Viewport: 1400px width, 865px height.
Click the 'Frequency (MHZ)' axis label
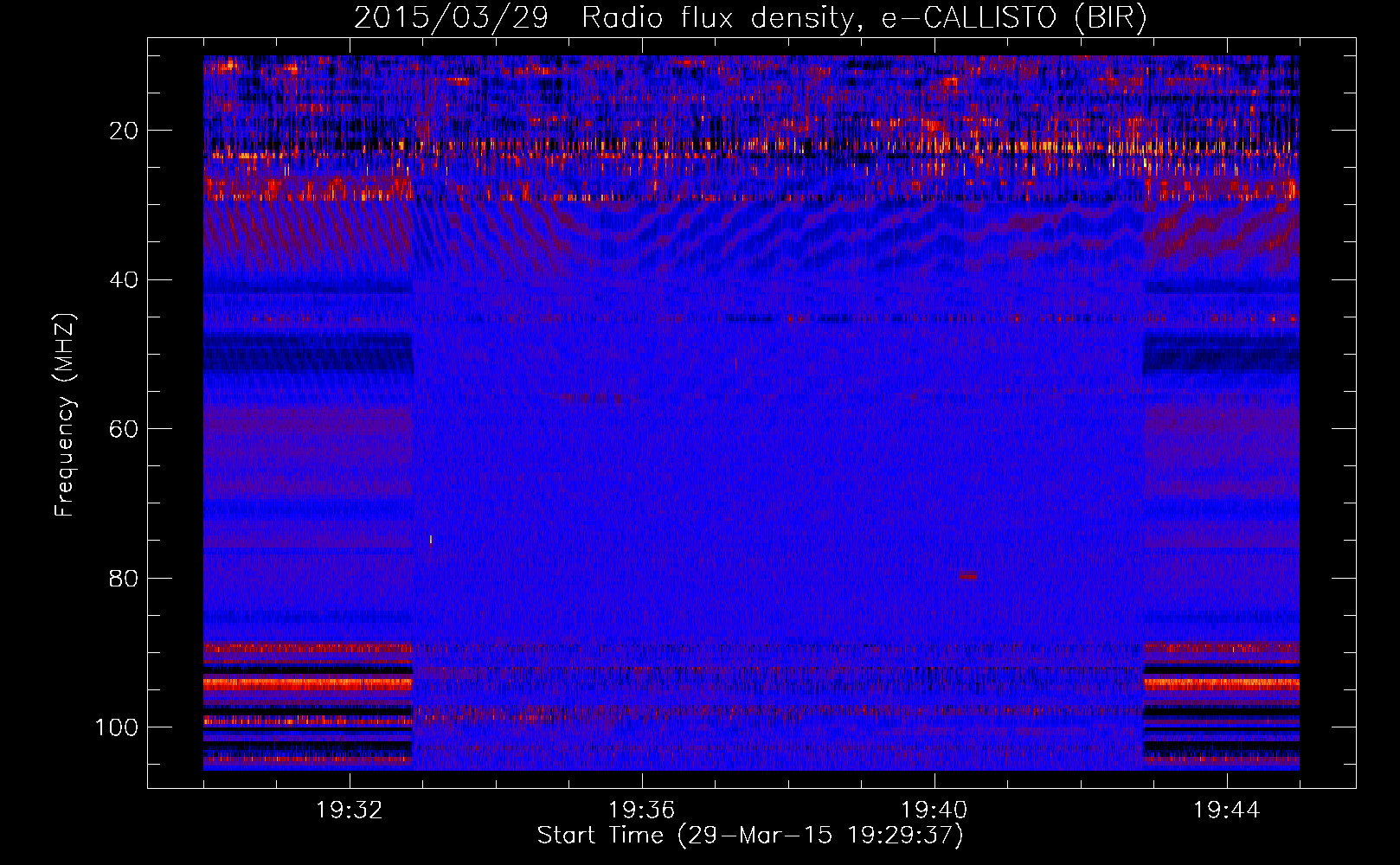coord(65,414)
